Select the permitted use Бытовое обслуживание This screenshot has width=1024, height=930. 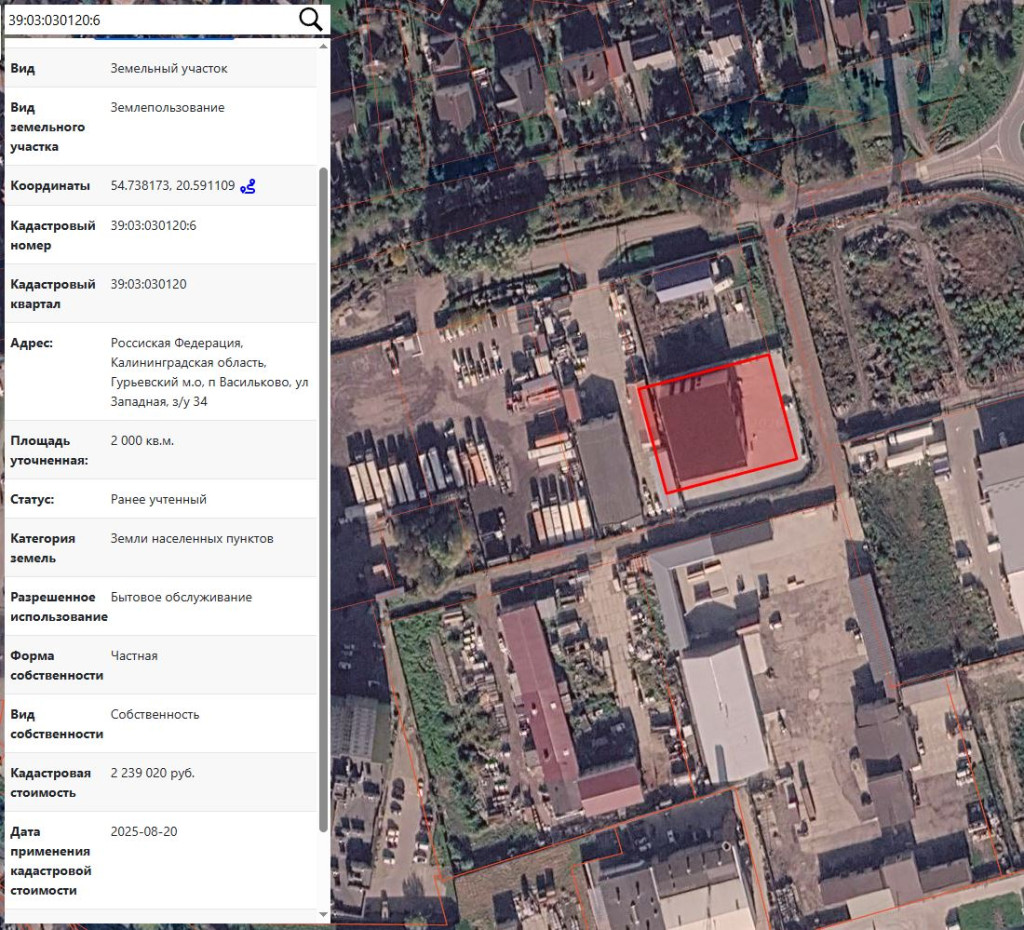pyautogui.click(x=181, y=597)
